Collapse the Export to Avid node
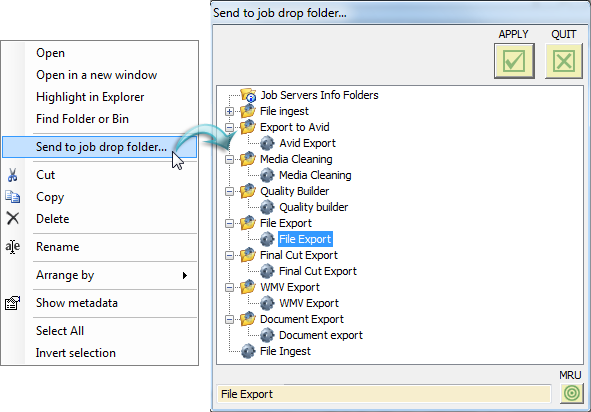Viewport: 591px width, 412px height. 229,127
